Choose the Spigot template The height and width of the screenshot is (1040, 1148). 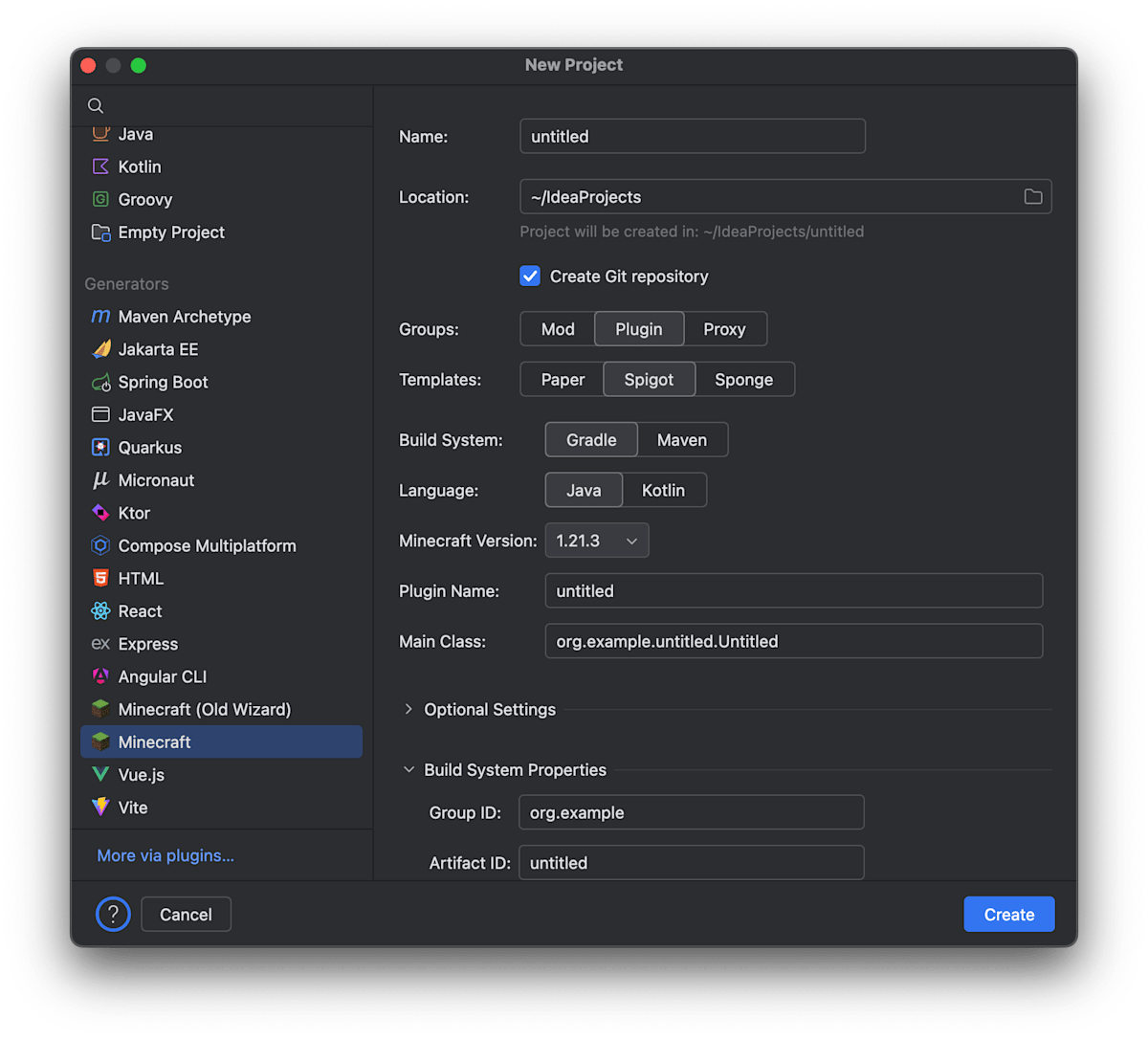click(649, 380)
